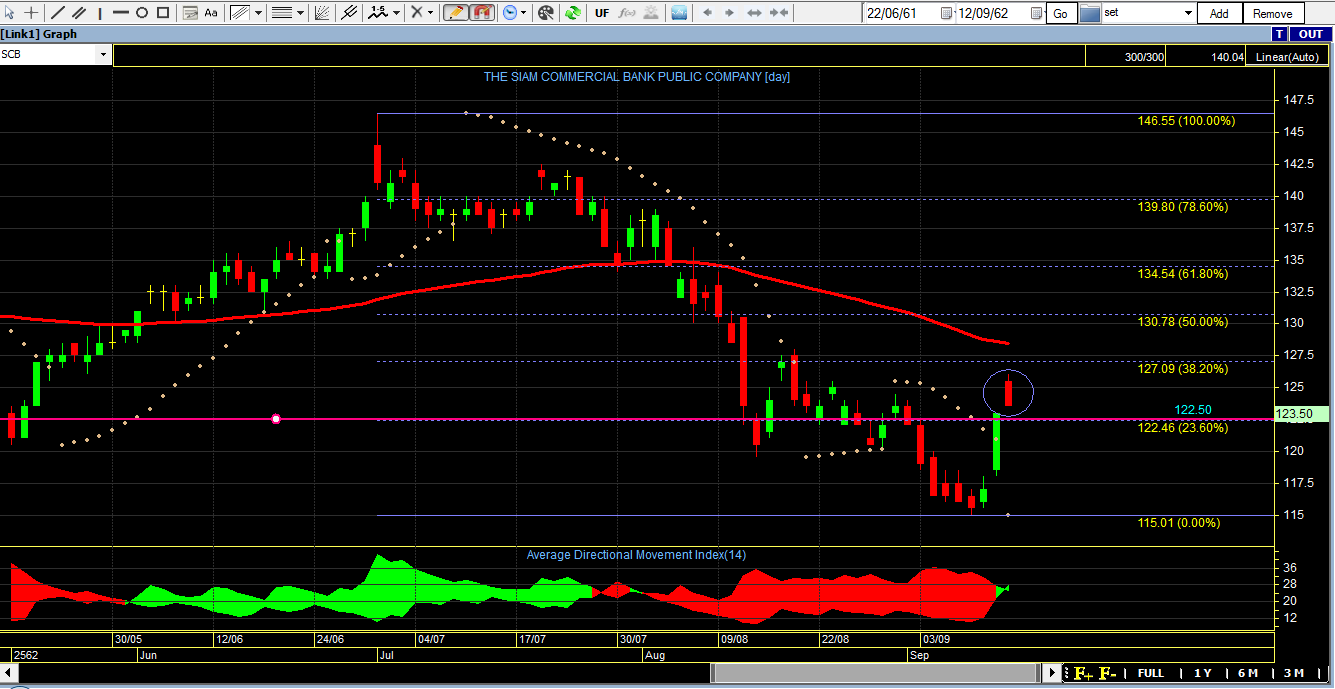1335x689 pixels.
Task: Switch to 1Y time range
Action: tap(1203, 673)
